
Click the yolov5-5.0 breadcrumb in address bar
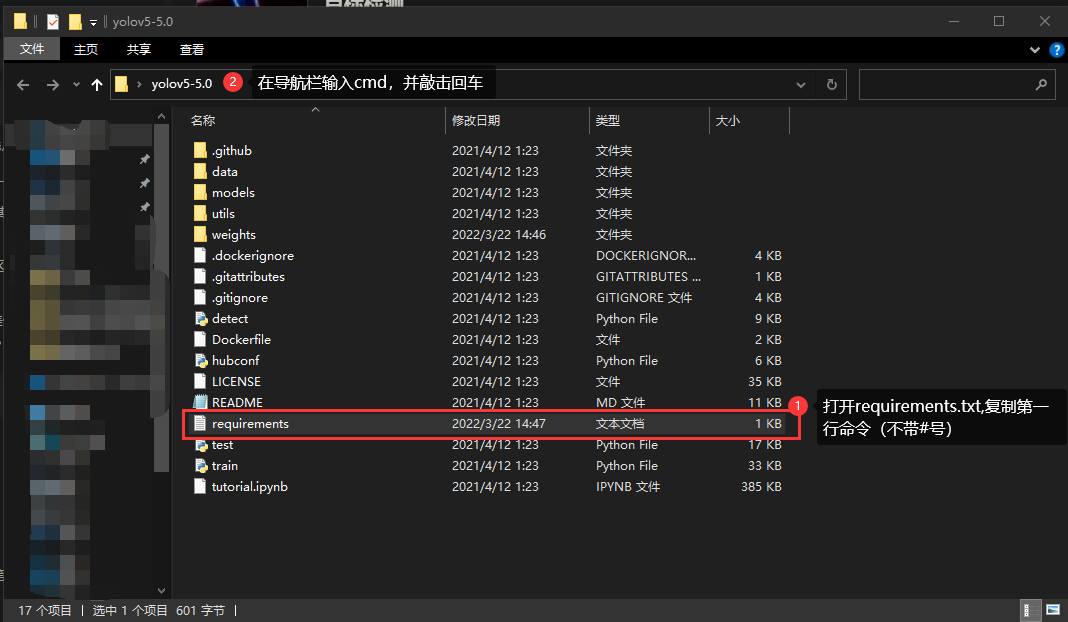click(181, 84)
